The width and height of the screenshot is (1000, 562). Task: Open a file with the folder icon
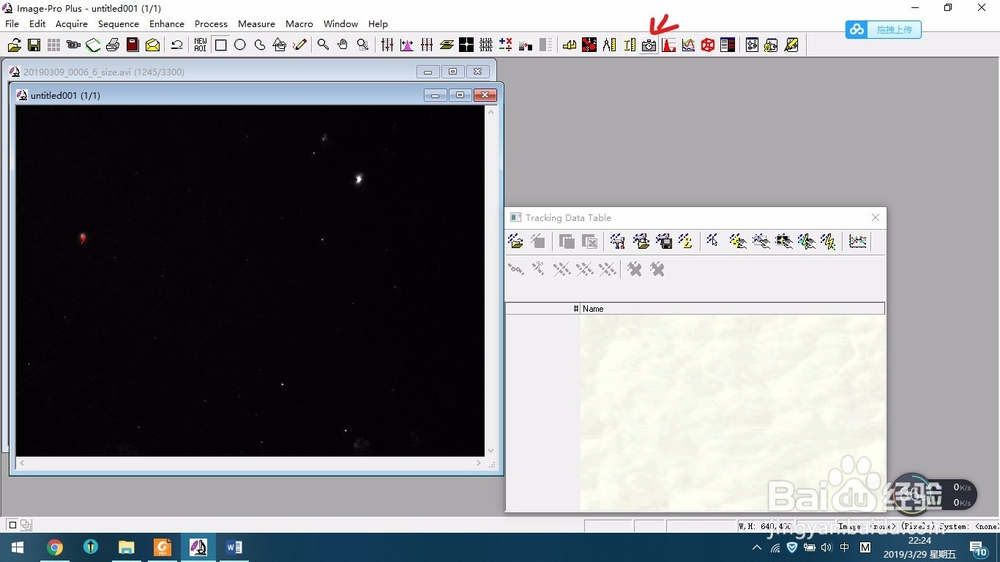click(x=14, y=45)
